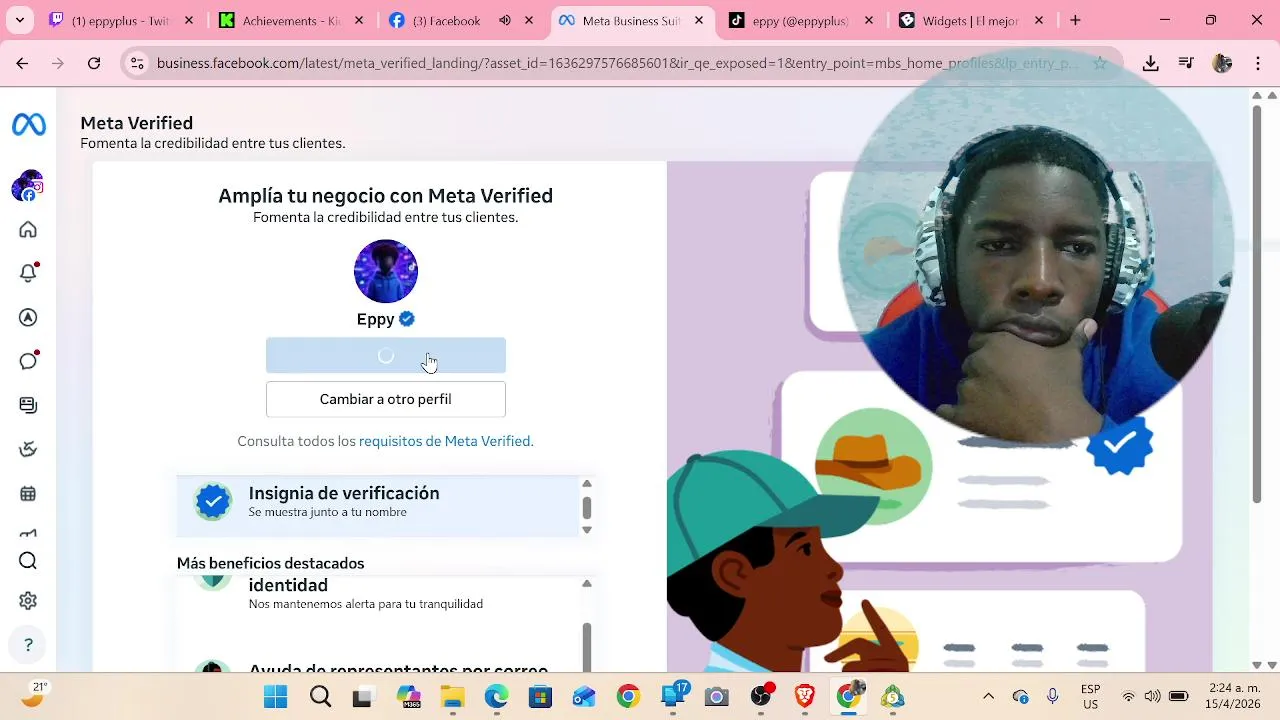1280x720 pixels.
Task: Click the loading blue button under Eppy
Action: click(386, 356)
